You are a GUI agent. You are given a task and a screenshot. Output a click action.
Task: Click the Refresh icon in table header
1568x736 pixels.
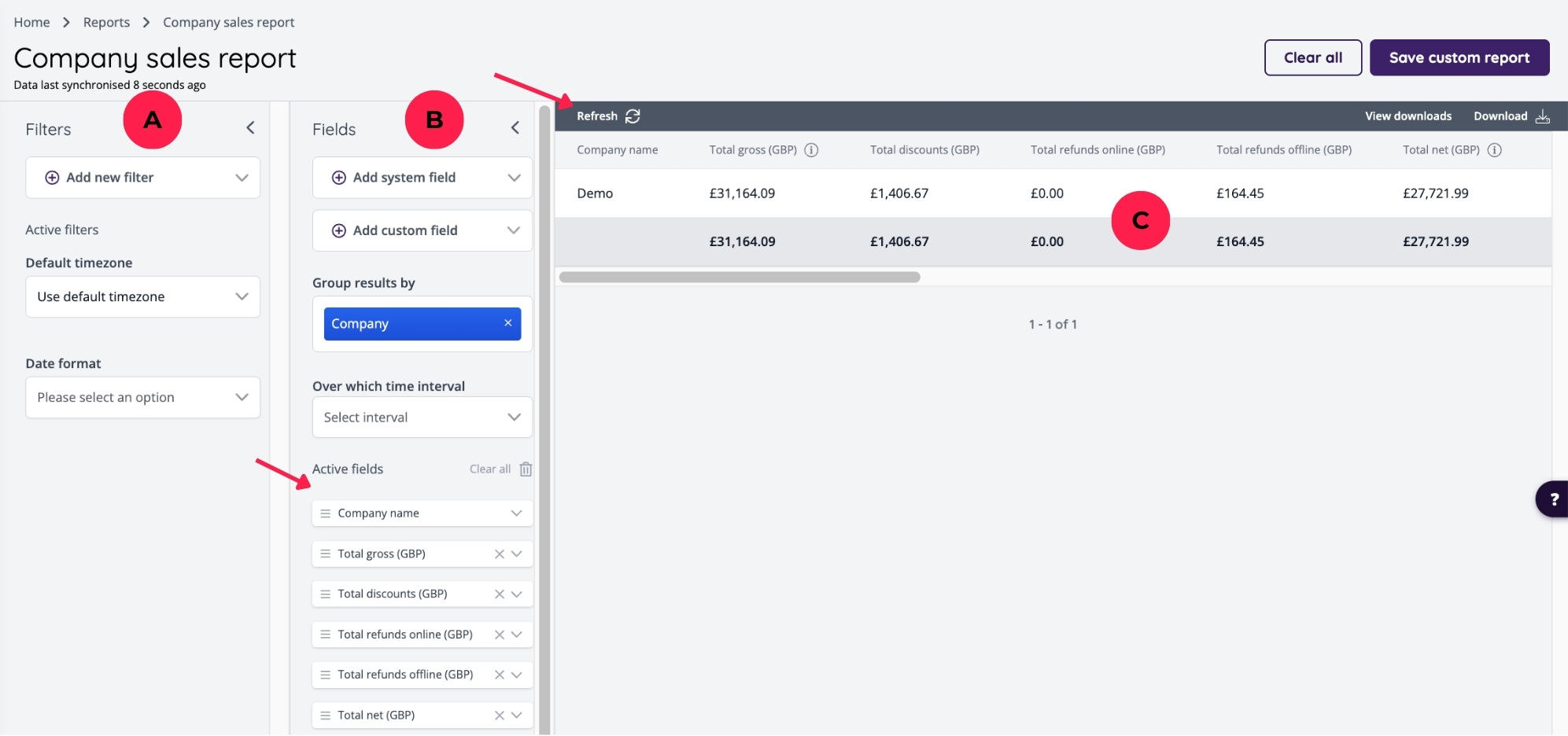[633, 116]
